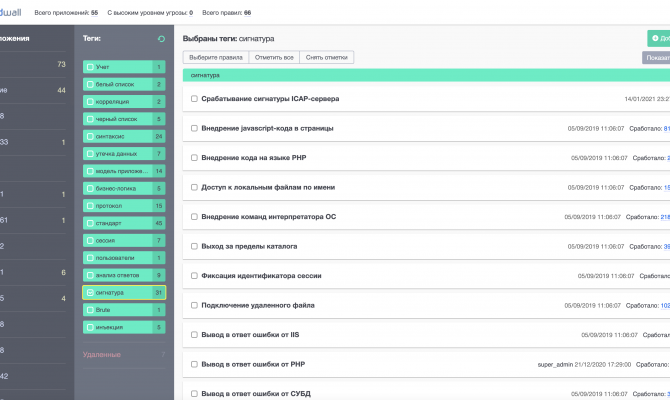Open rule titled Фиксация идентификатора сессии

261,276
